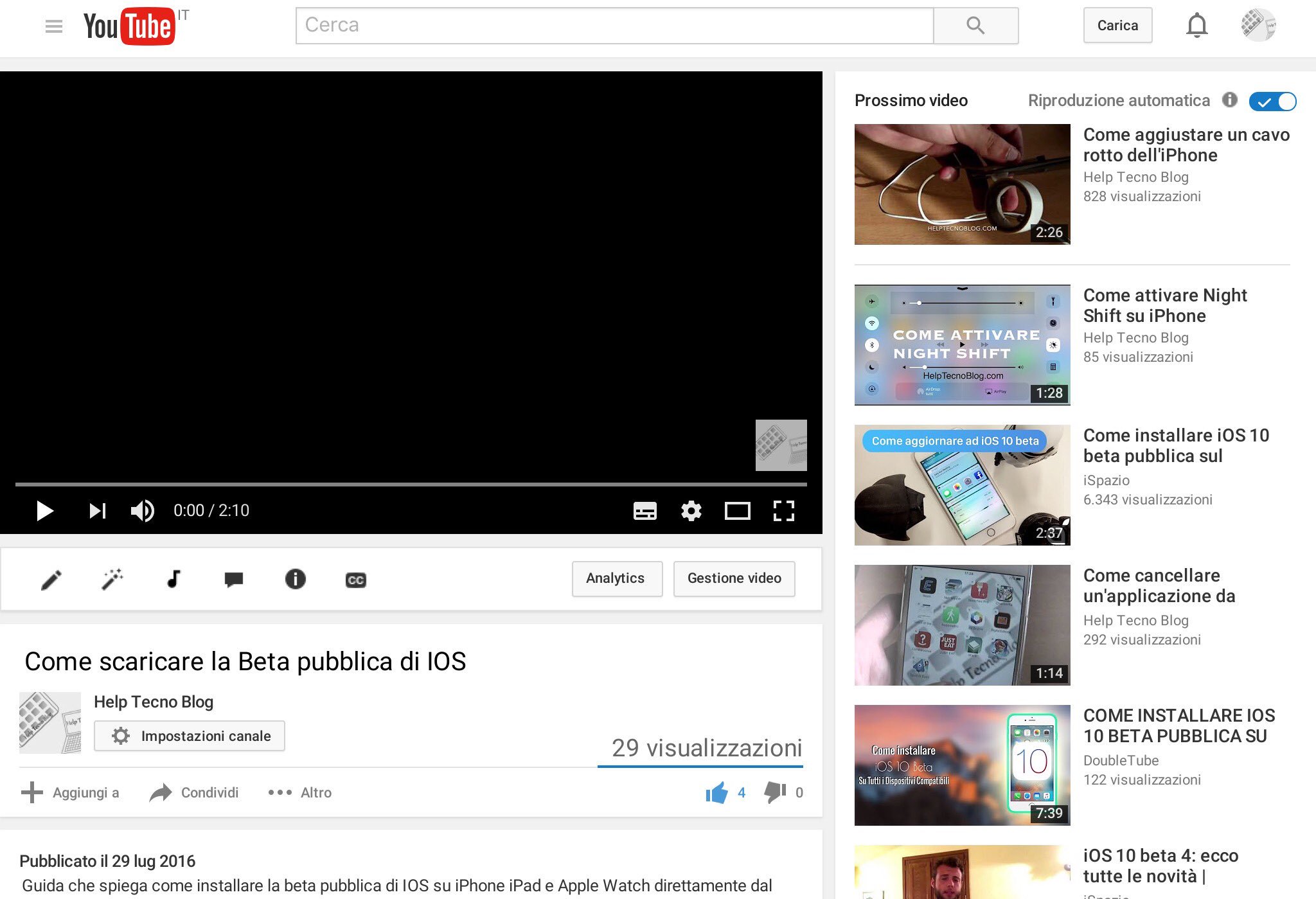Like the video with thumbs up

(717, 792)
